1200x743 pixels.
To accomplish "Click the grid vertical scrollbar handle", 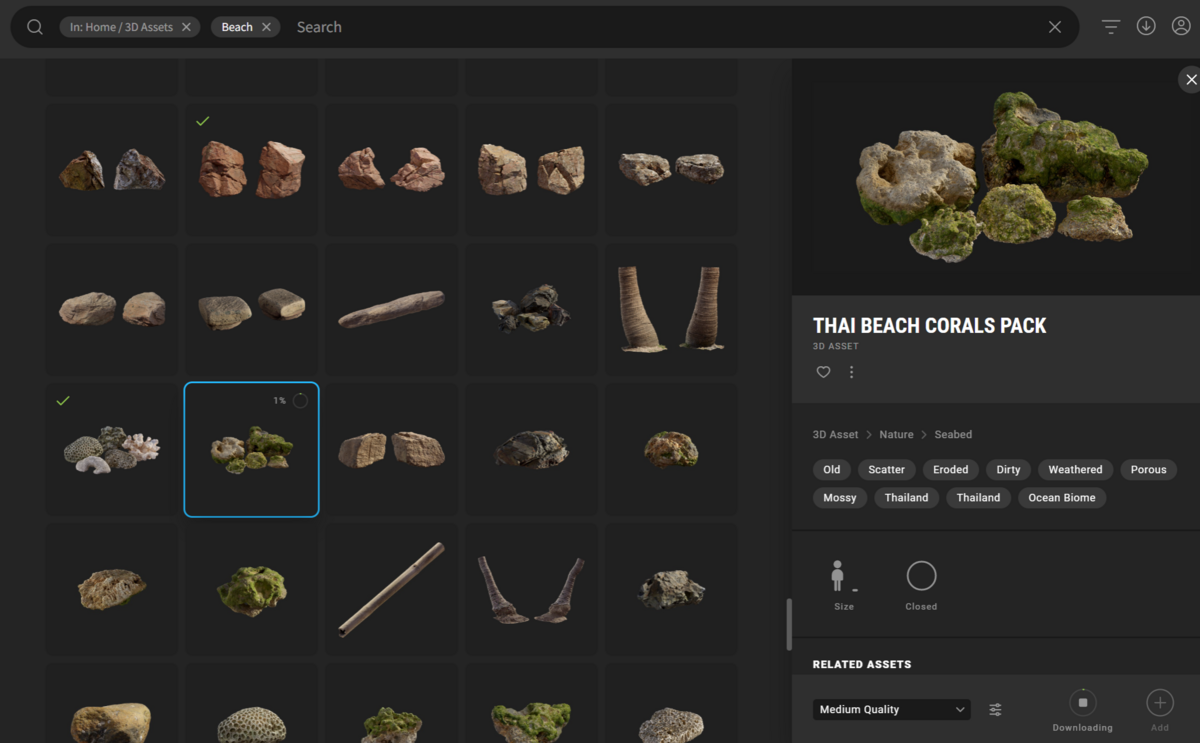I will [x=789, y=624].
